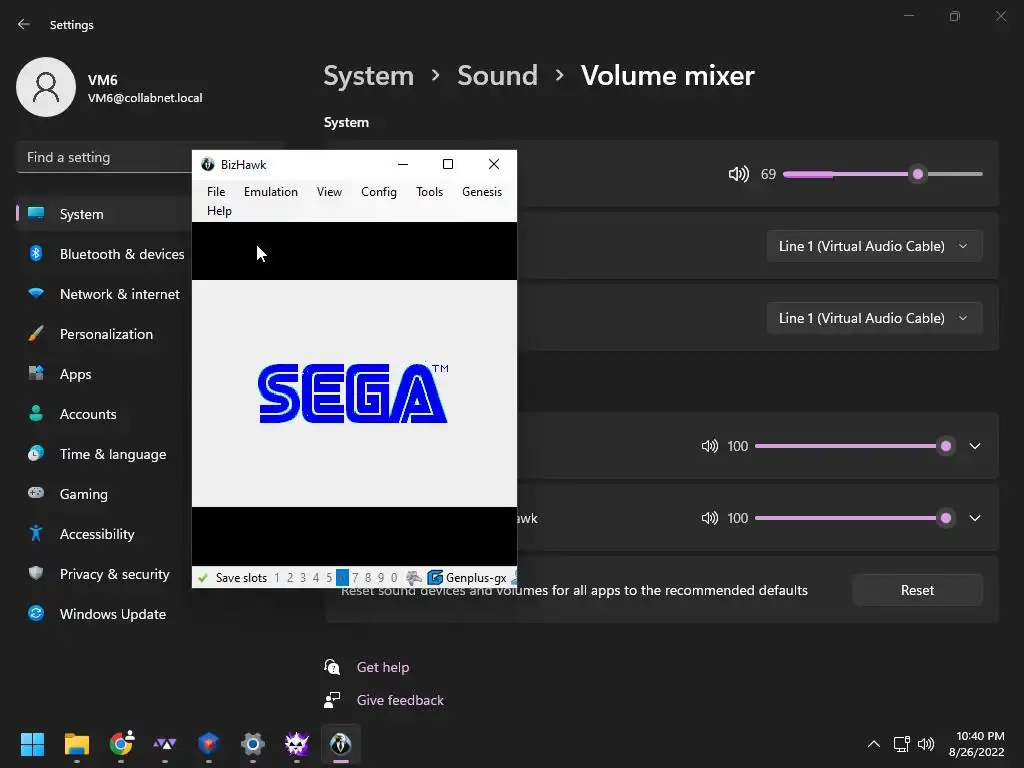This screenshot has width=1024, height=768.
Task: Expand the BizHawk app volume row chevron
Action: pyautogui.click(x=975, y=518)
